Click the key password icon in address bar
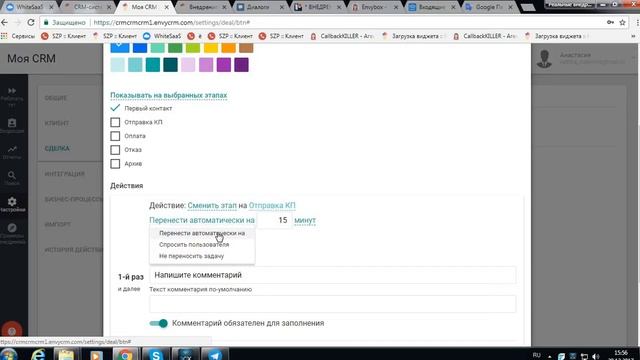640x360 pixels. (x=610, y=22)
